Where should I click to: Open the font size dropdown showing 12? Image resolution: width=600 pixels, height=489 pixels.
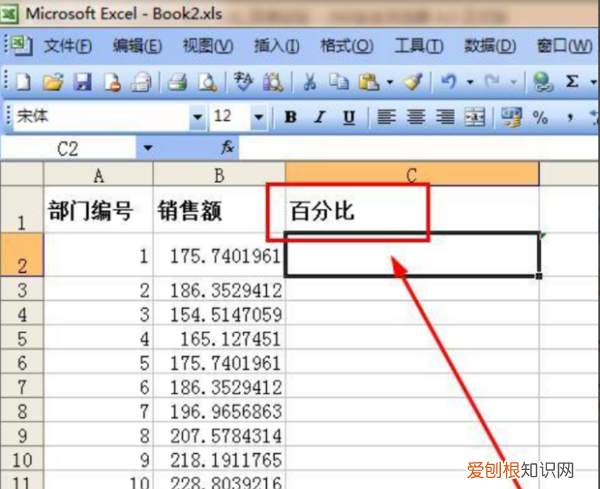click(x=259, y=117)
